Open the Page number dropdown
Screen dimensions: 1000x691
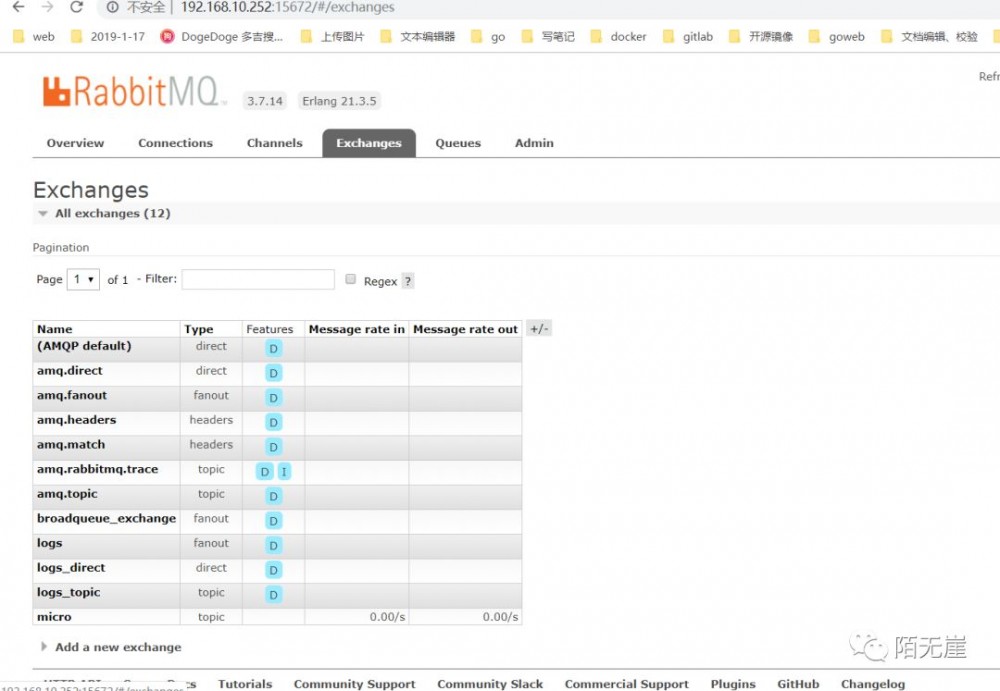83,279
